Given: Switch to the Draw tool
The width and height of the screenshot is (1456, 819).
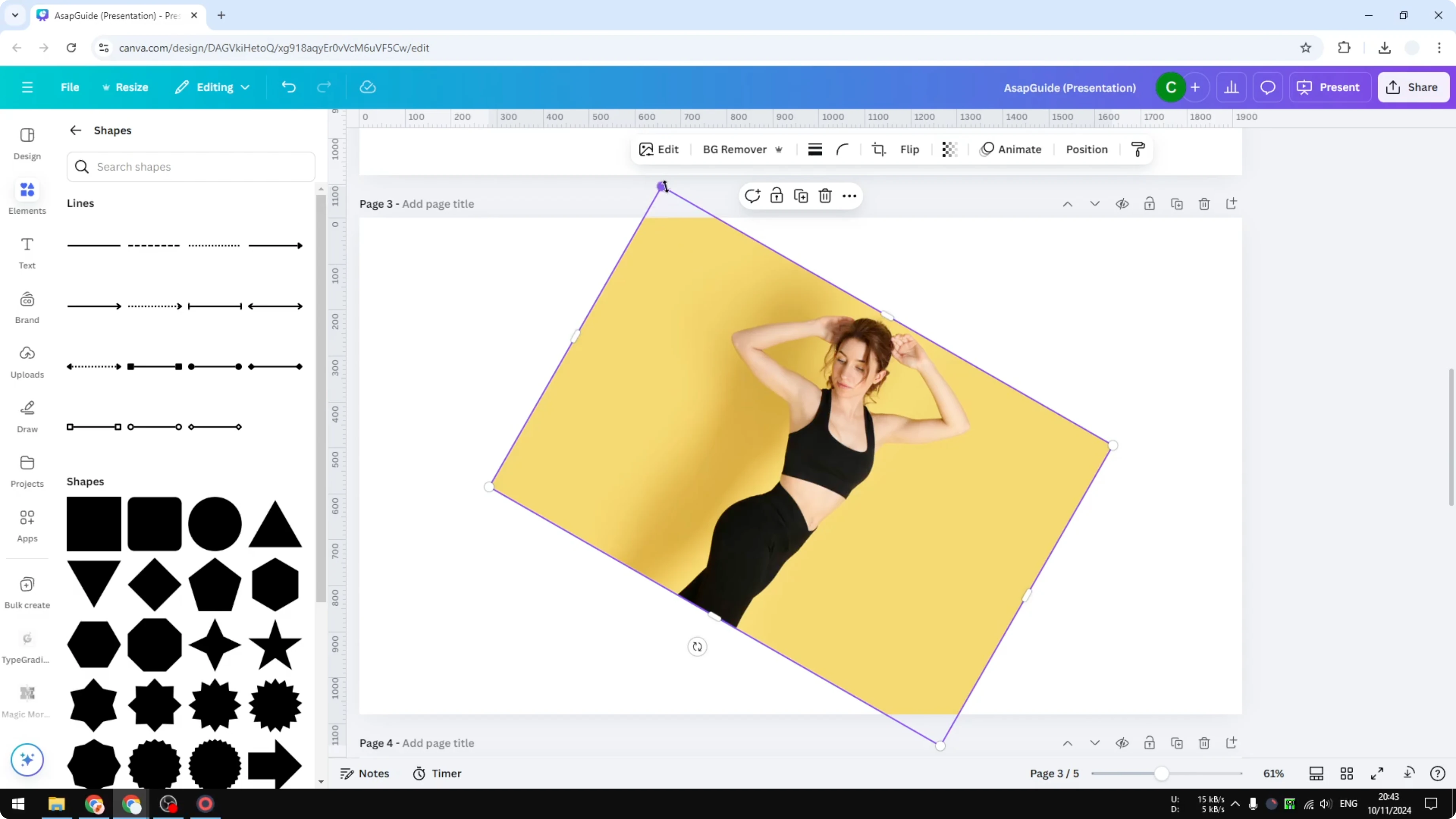Looking at the screenshot, I should coord(27,417).
